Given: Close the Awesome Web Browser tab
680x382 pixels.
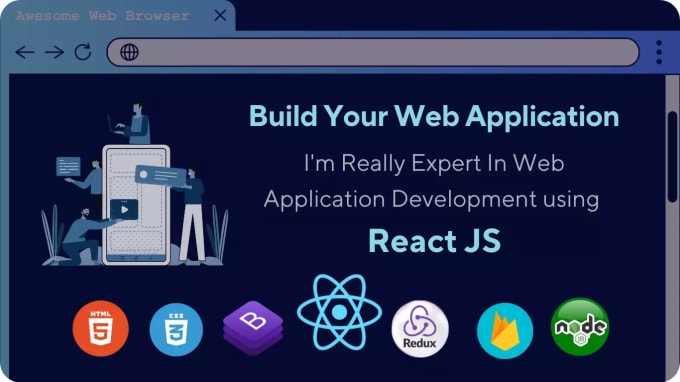Looking at the screenshot, I should (x=220, y=16).
